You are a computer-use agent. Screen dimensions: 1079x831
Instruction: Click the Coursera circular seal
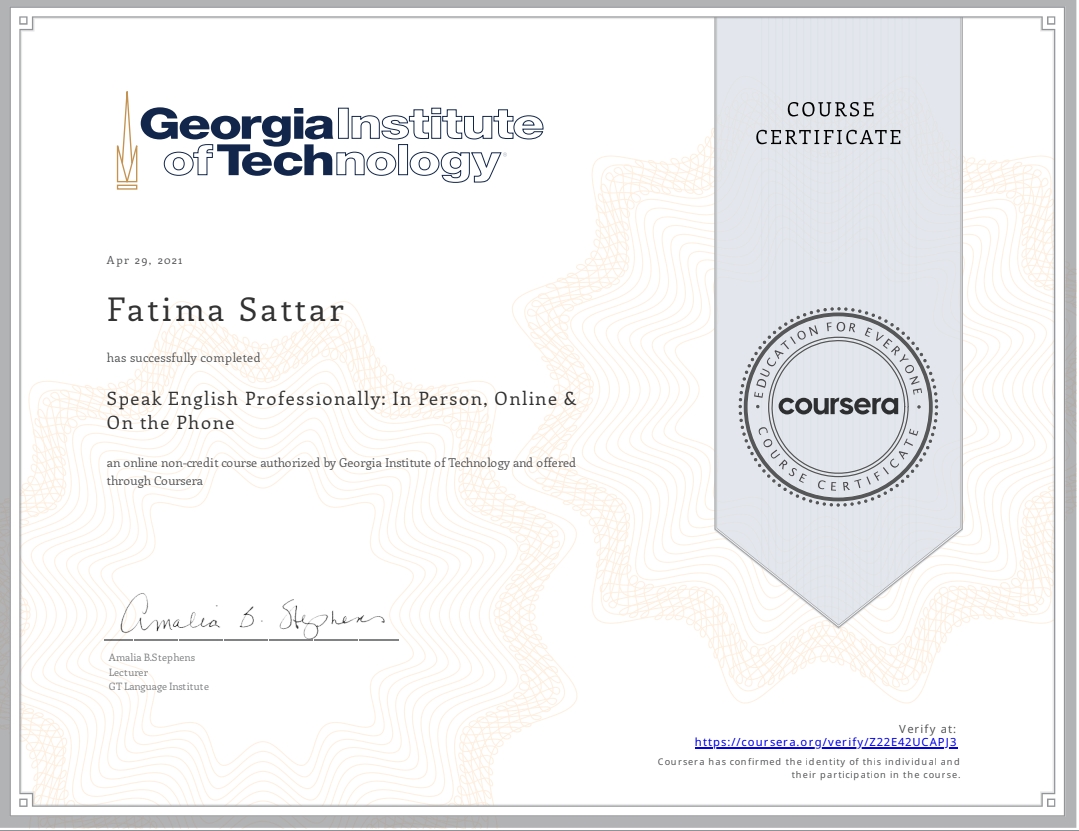[x=838, y=407]
